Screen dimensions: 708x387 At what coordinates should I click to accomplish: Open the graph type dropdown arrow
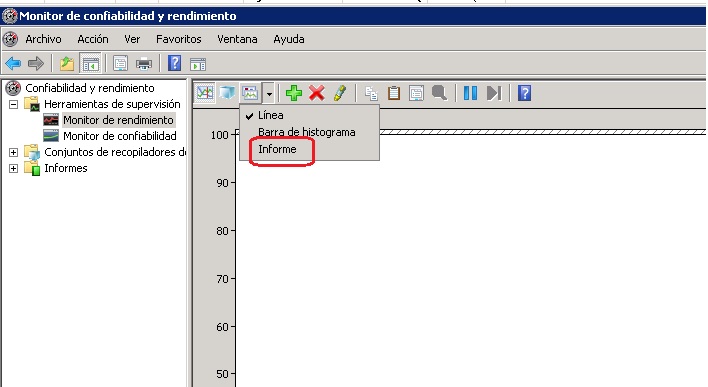(x=269, y=93)
